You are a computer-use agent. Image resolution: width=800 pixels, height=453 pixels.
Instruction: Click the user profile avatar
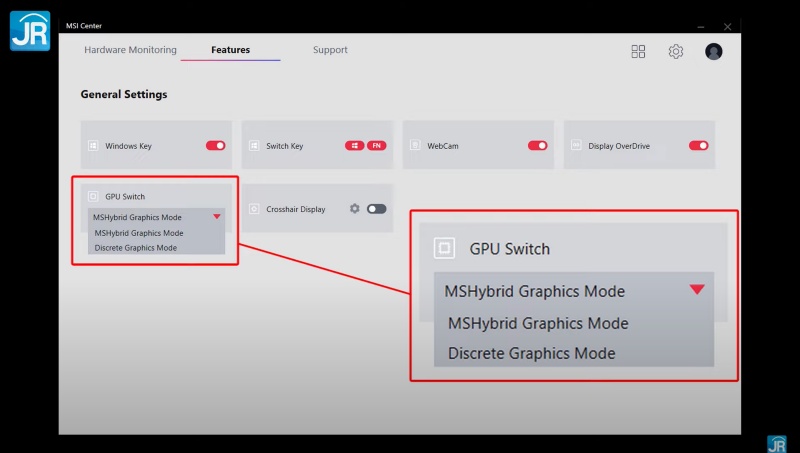point(713,51)
